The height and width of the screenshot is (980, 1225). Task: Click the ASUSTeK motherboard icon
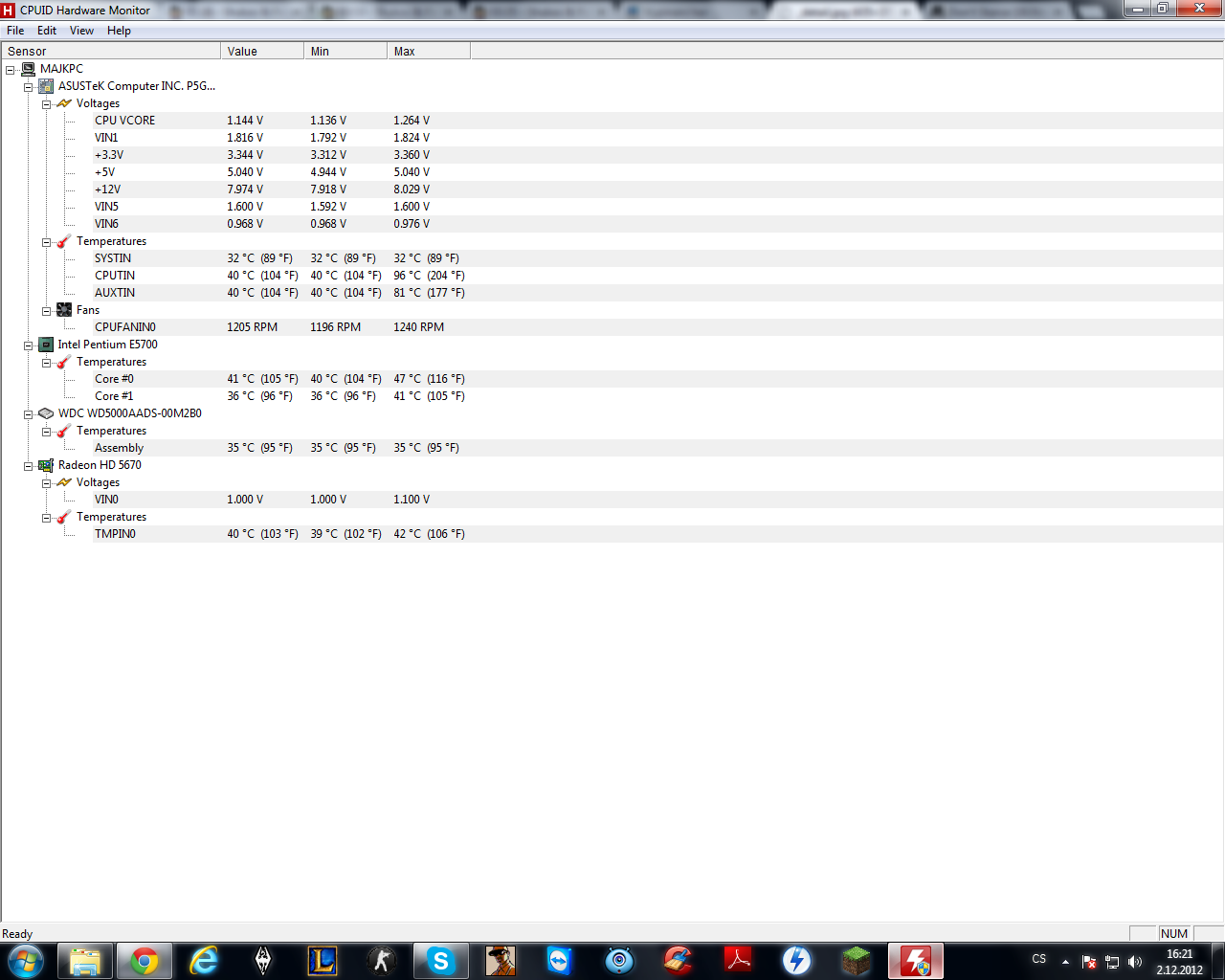pyautogui.click(x=46, y=86)
